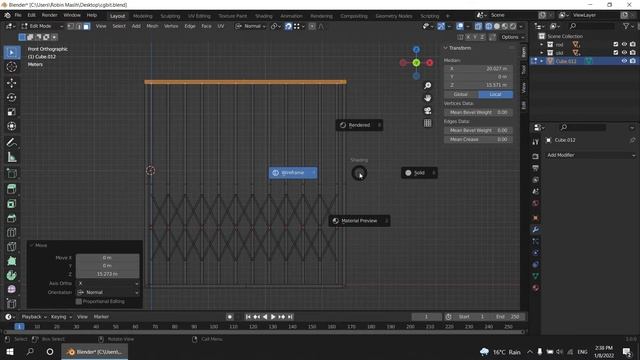Click the pan hand viewport gizmo
Viewport: 640px width, 360px height.
pyautogui.click(x=427, y=98)
